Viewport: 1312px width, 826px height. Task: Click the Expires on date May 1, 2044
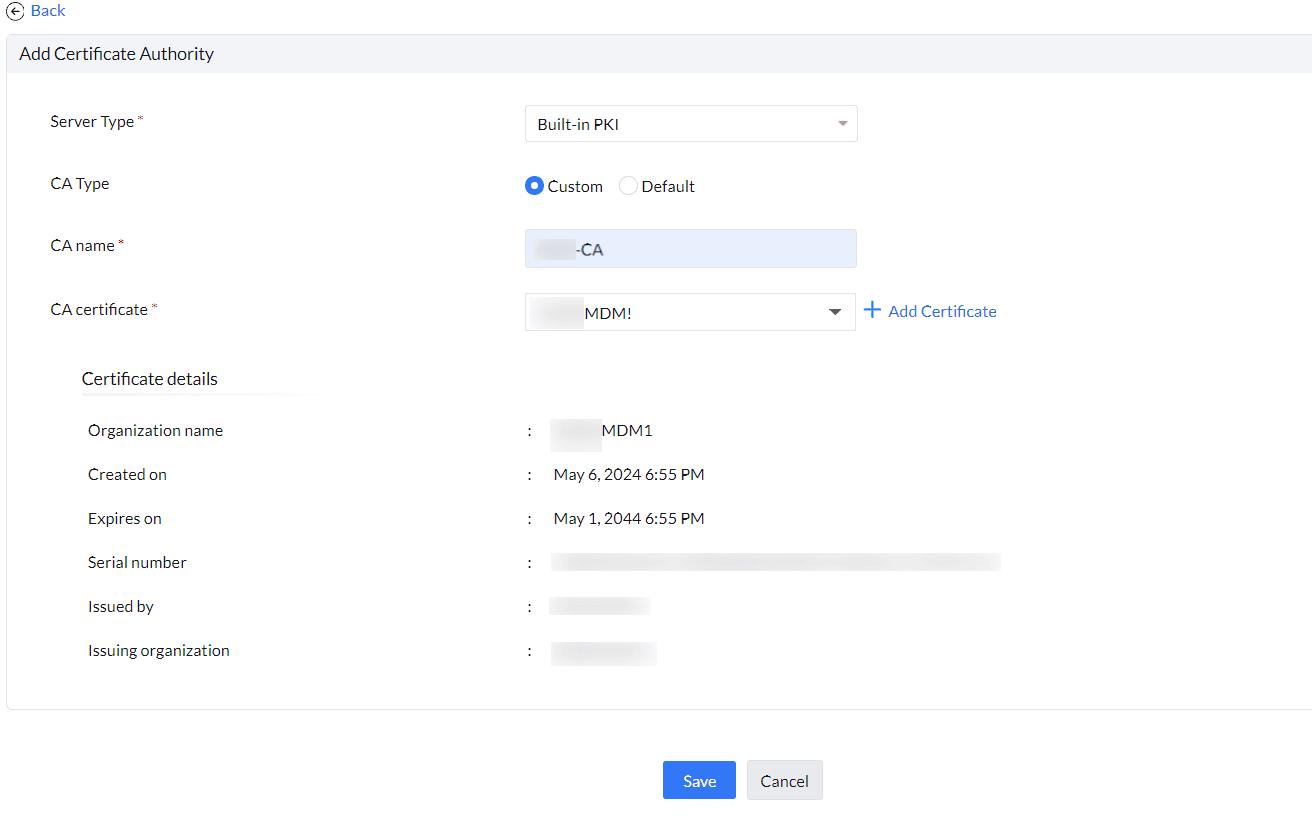[629, 519]
